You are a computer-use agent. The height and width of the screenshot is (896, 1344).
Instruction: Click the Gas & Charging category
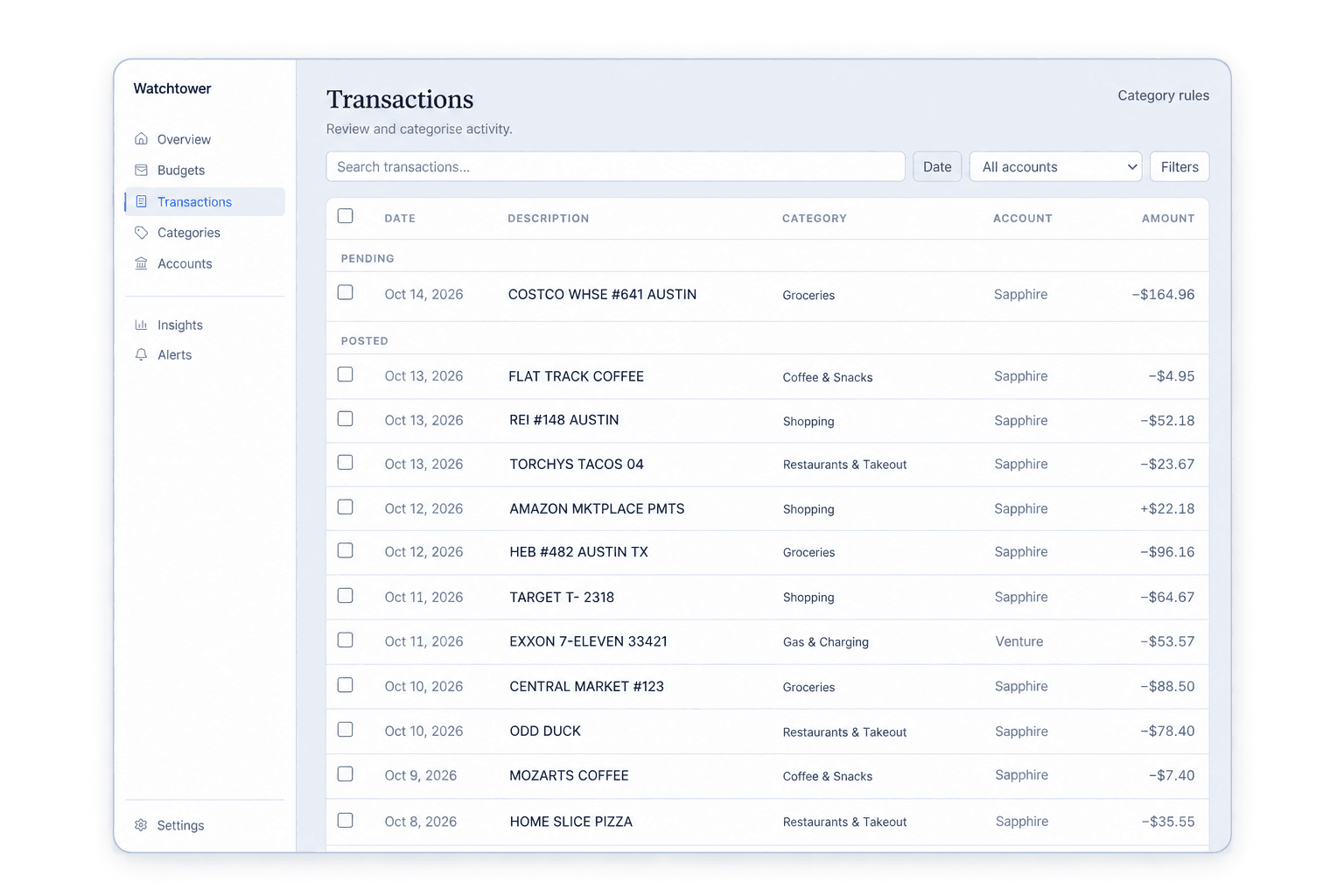pos(825,642)
